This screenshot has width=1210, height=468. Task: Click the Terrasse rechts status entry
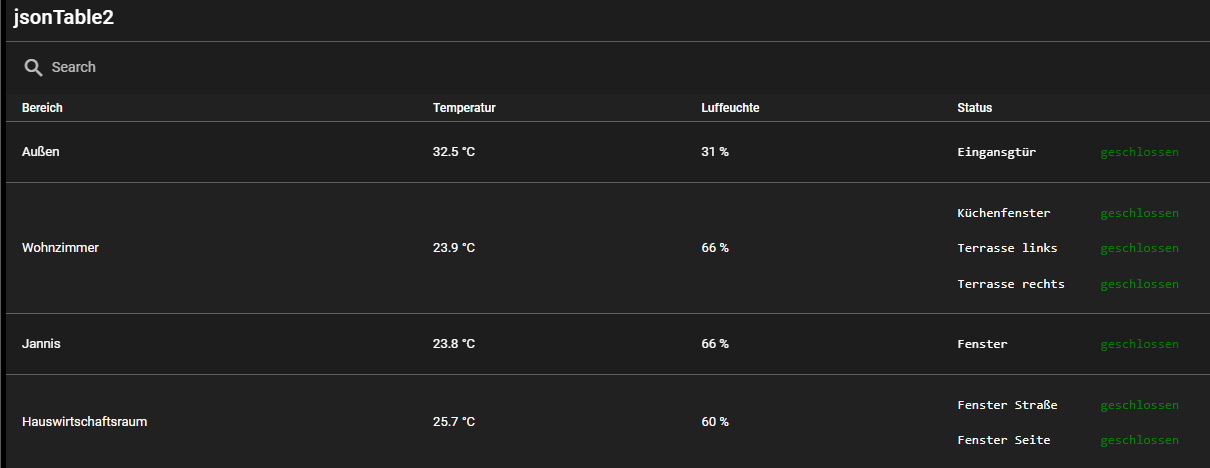pyautogui.click(x=1010, y=284)
